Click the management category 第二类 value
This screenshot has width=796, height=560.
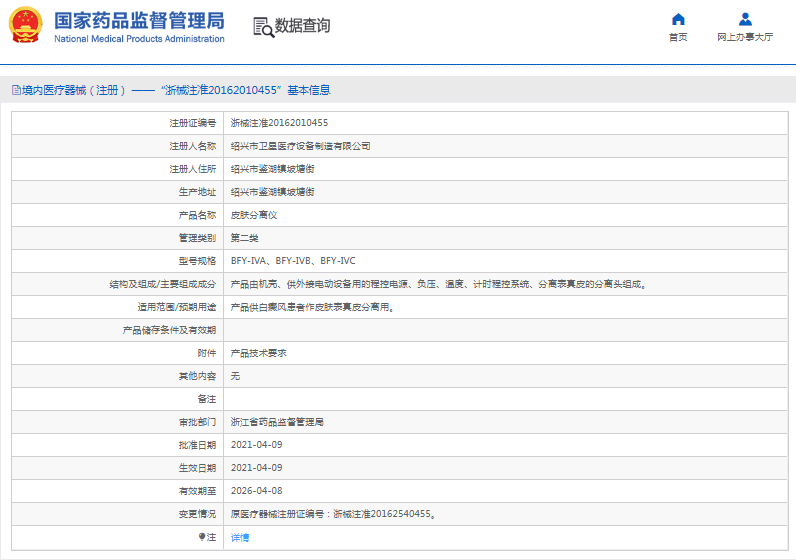click(x=244, y=238)
